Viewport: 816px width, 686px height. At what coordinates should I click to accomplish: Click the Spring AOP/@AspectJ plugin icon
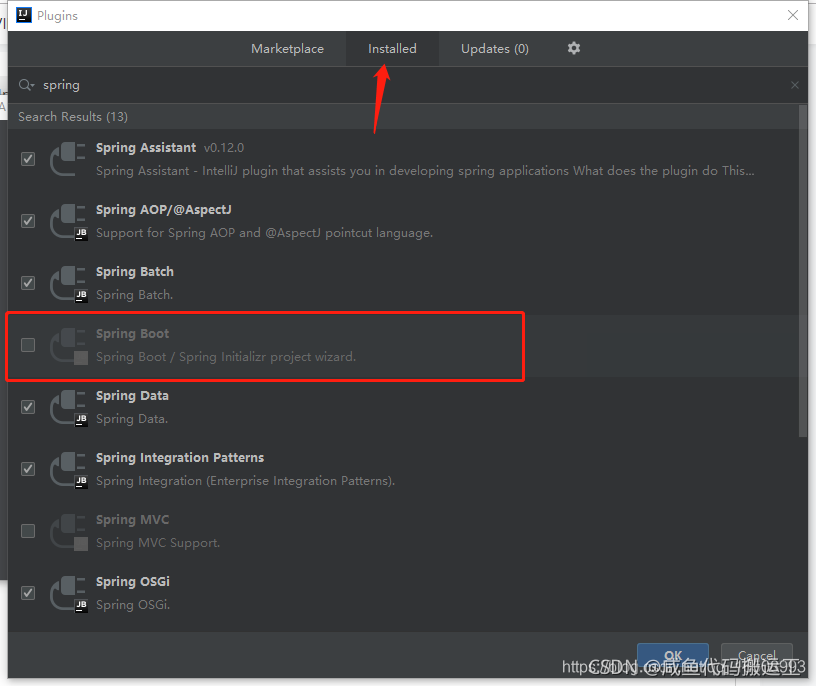68,221
